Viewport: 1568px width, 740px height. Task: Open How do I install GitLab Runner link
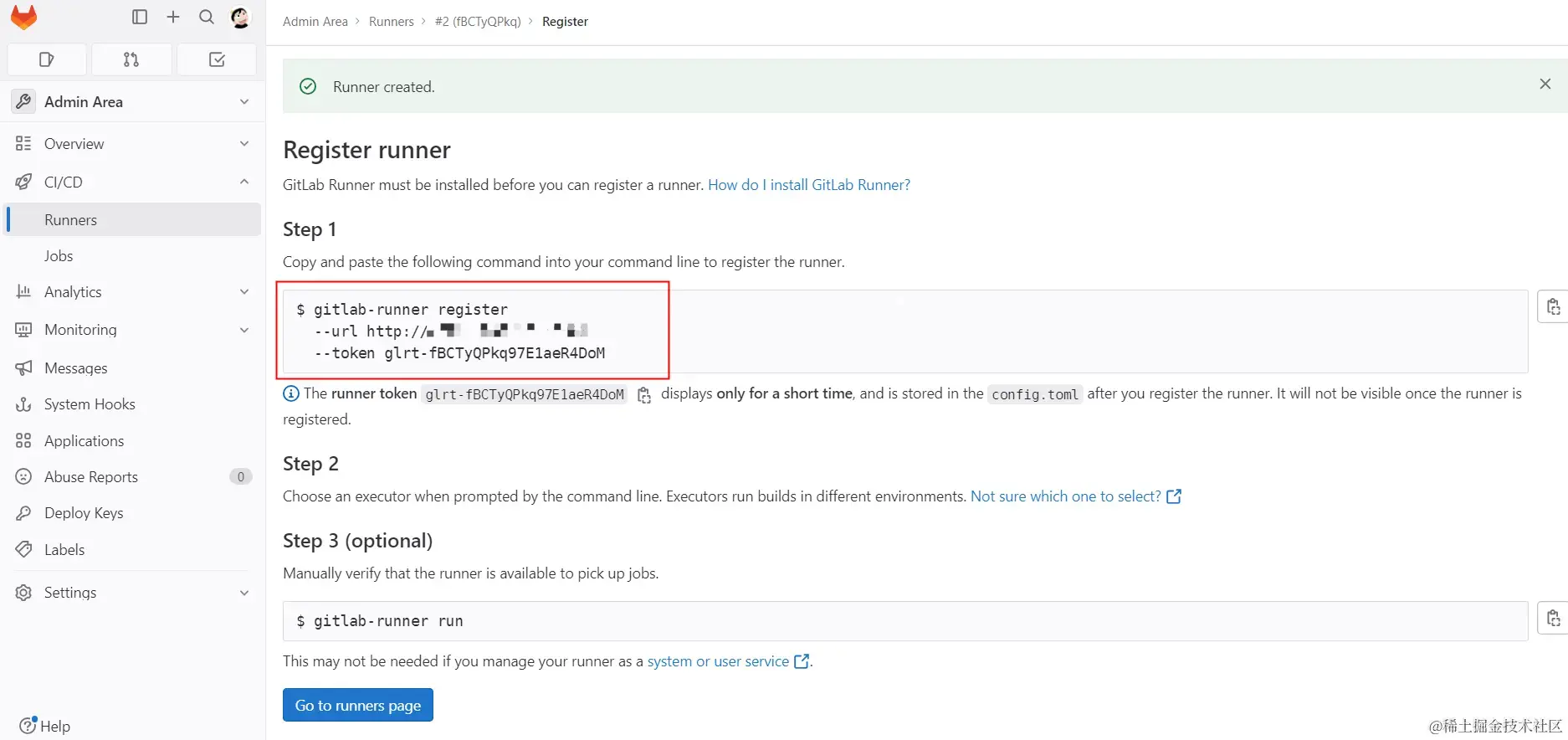click(808, 185)
